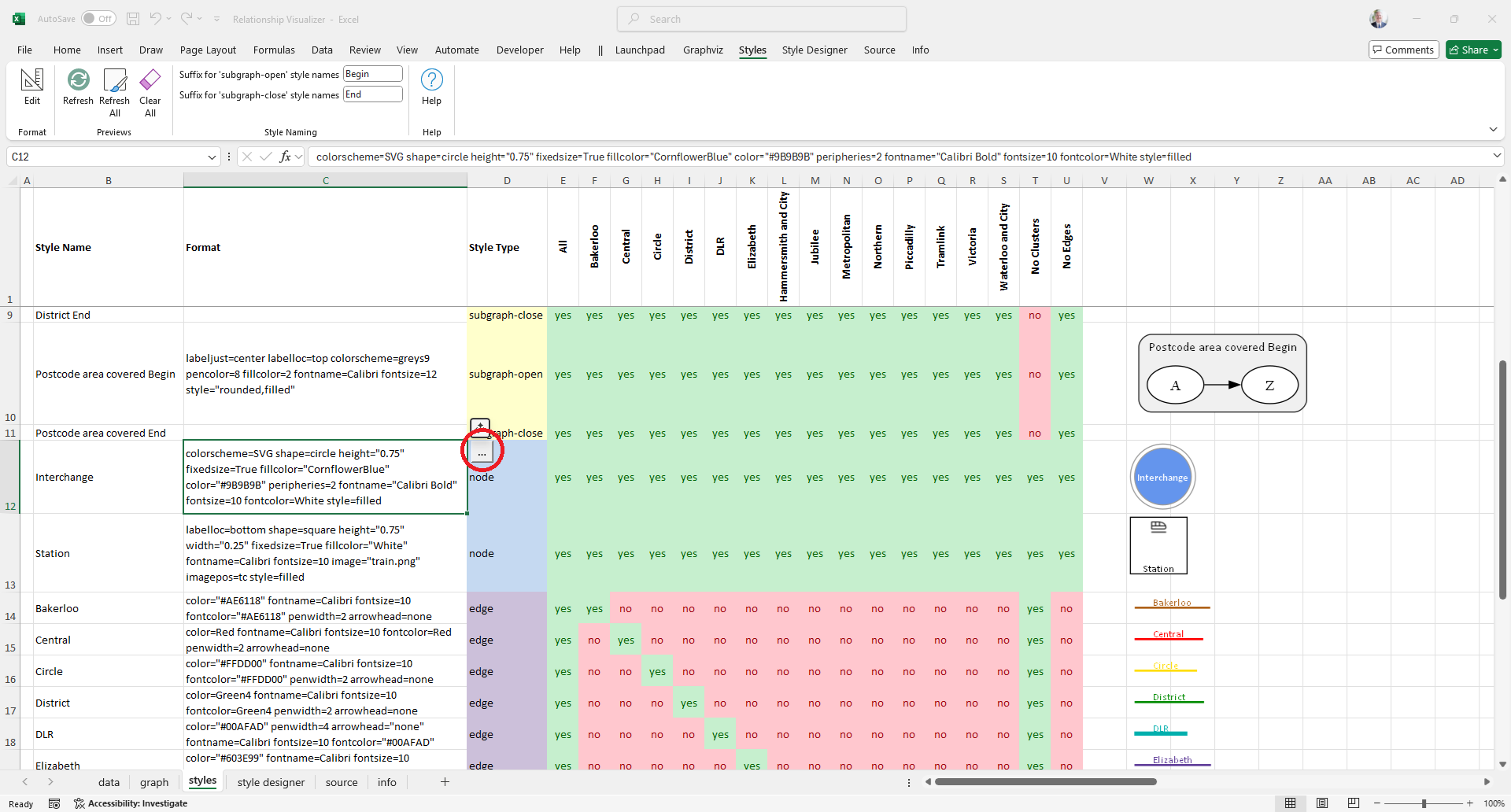Open the Style Designer ribbon tab
This screenshot has width=1511, height=812.
814,50
